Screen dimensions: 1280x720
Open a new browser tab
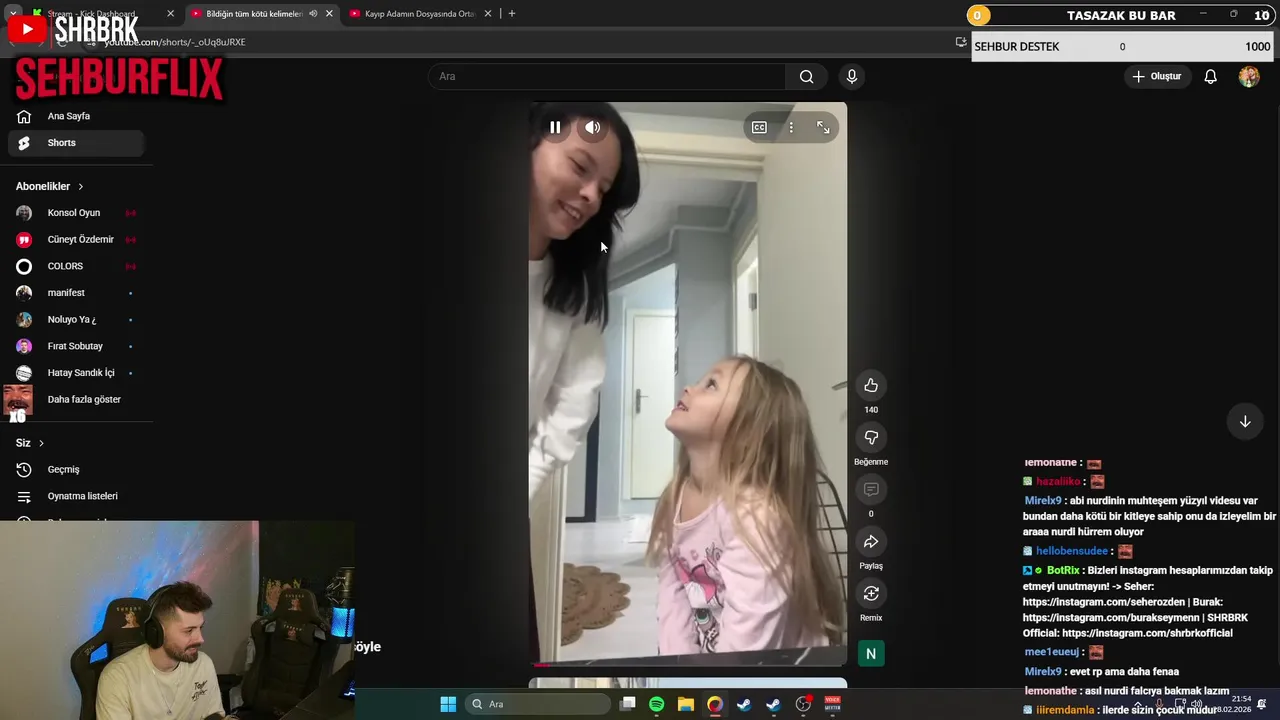point(512,14)
